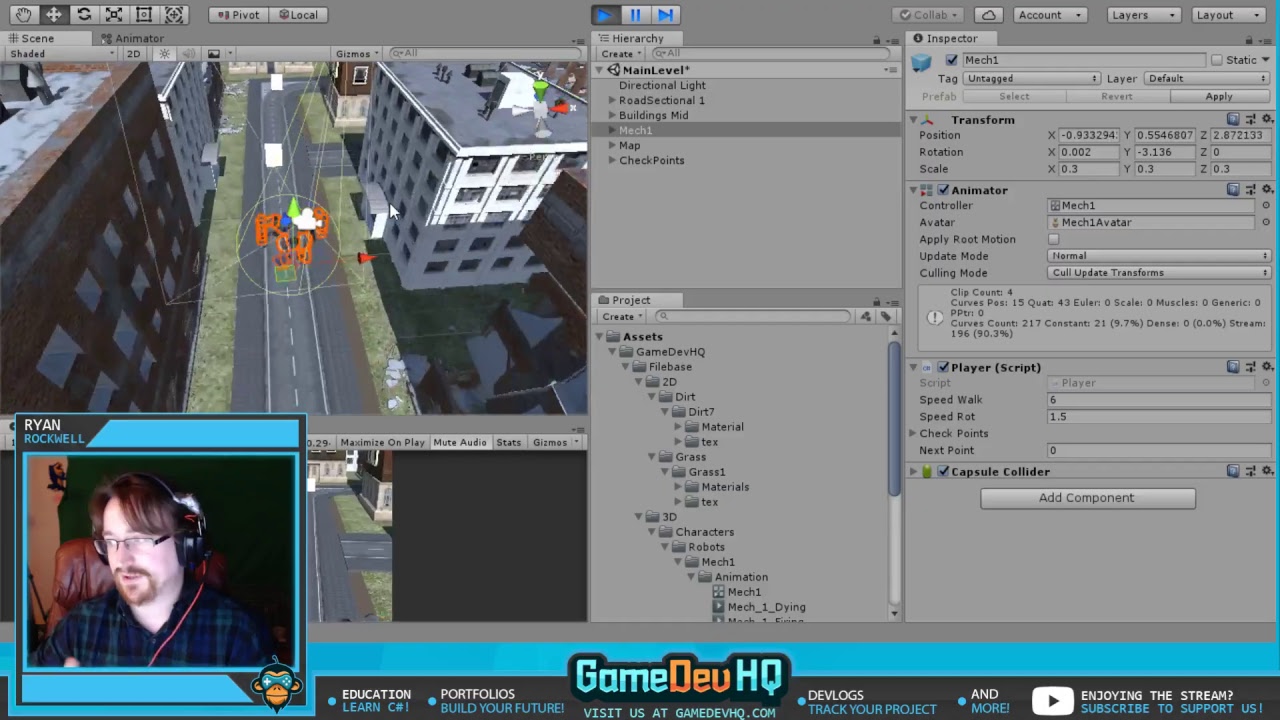Viewport: 1280px width, 720px height.
Task: Open the Tag Untagged dropdown
Action: coord(1031,78)
